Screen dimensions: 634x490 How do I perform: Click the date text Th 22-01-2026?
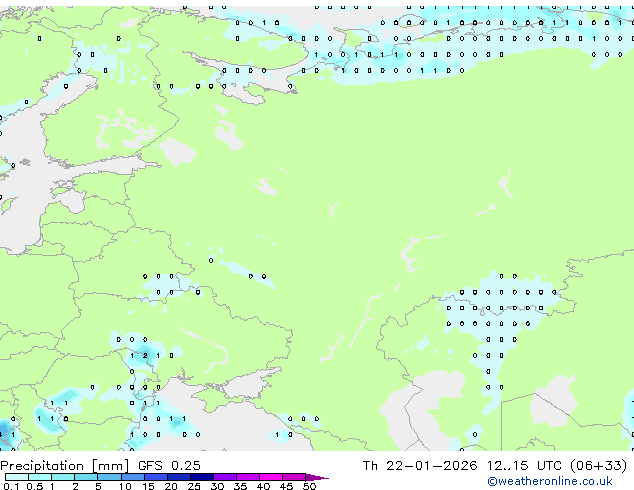pos(420,466)
